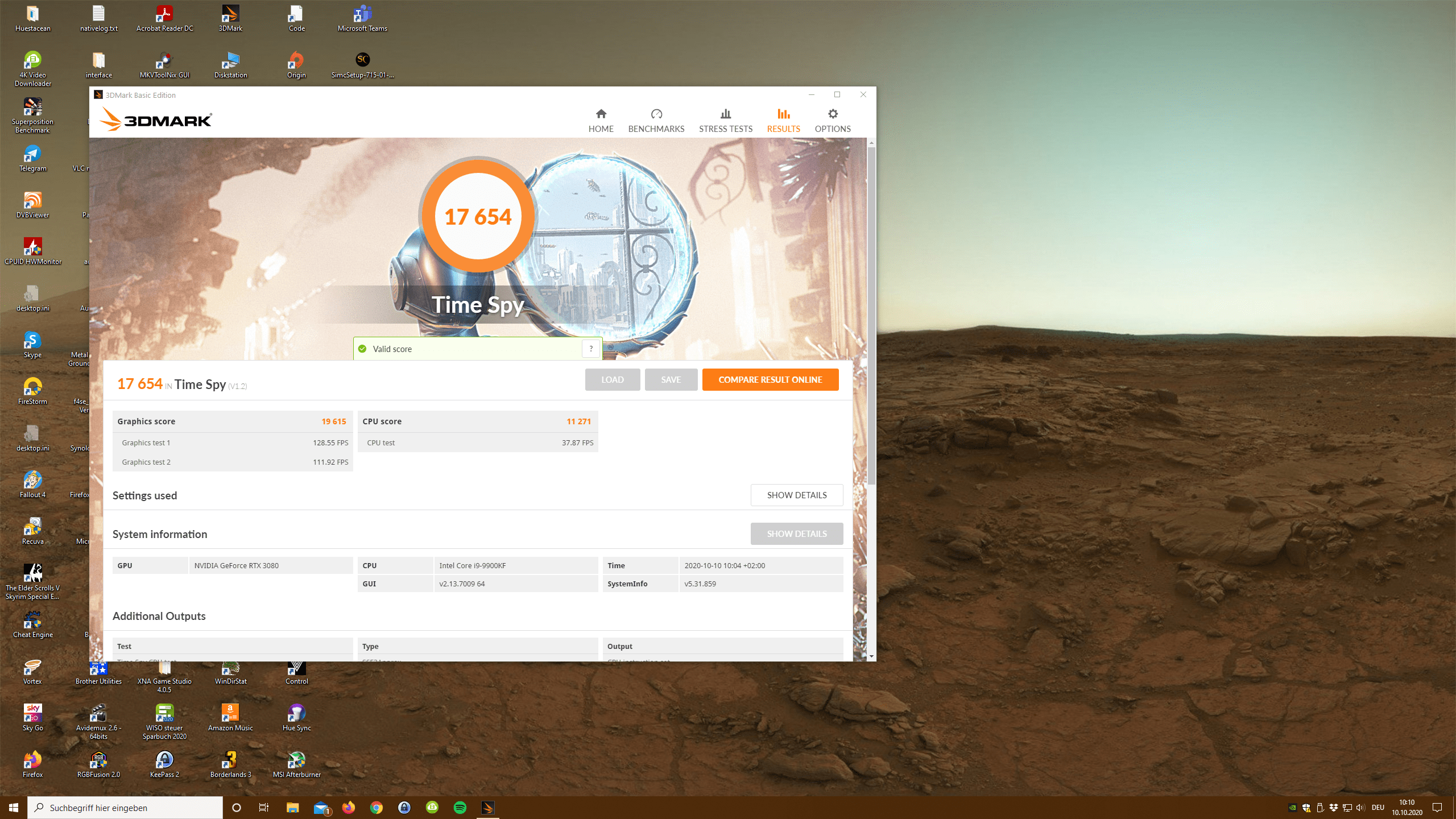The height and width of the screenshot is (819, 1456).
Task: Expand Settings used with SHOW DETAILS
Action: pyautogui.click(x=796, y=495)
